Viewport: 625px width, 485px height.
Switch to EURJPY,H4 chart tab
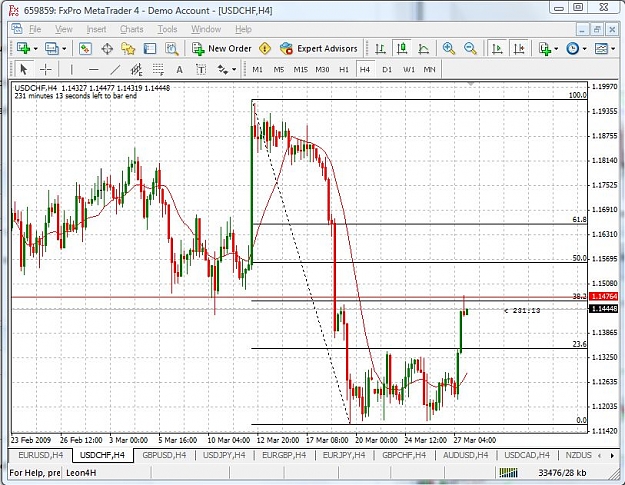click(344, 455)
